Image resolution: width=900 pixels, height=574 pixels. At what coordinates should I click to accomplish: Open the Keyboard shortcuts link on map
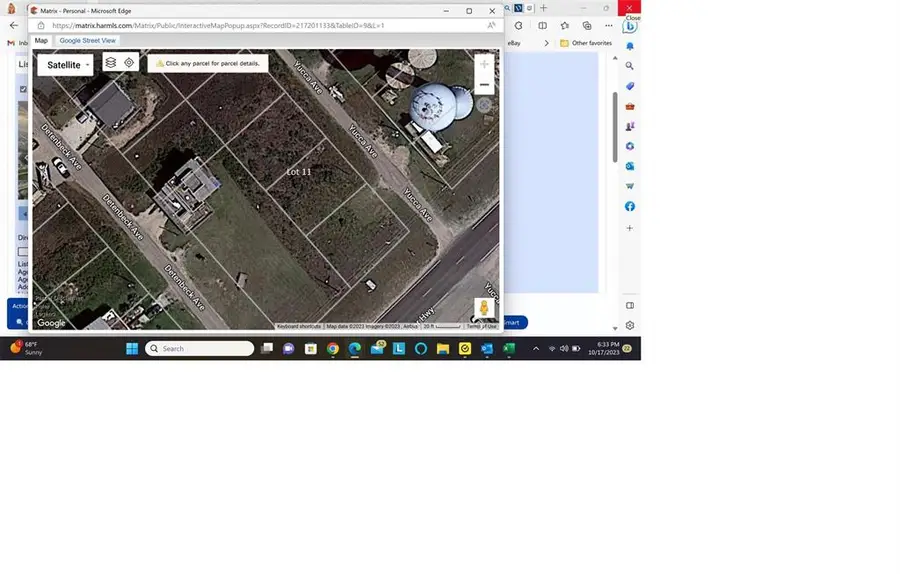point(299,326)
